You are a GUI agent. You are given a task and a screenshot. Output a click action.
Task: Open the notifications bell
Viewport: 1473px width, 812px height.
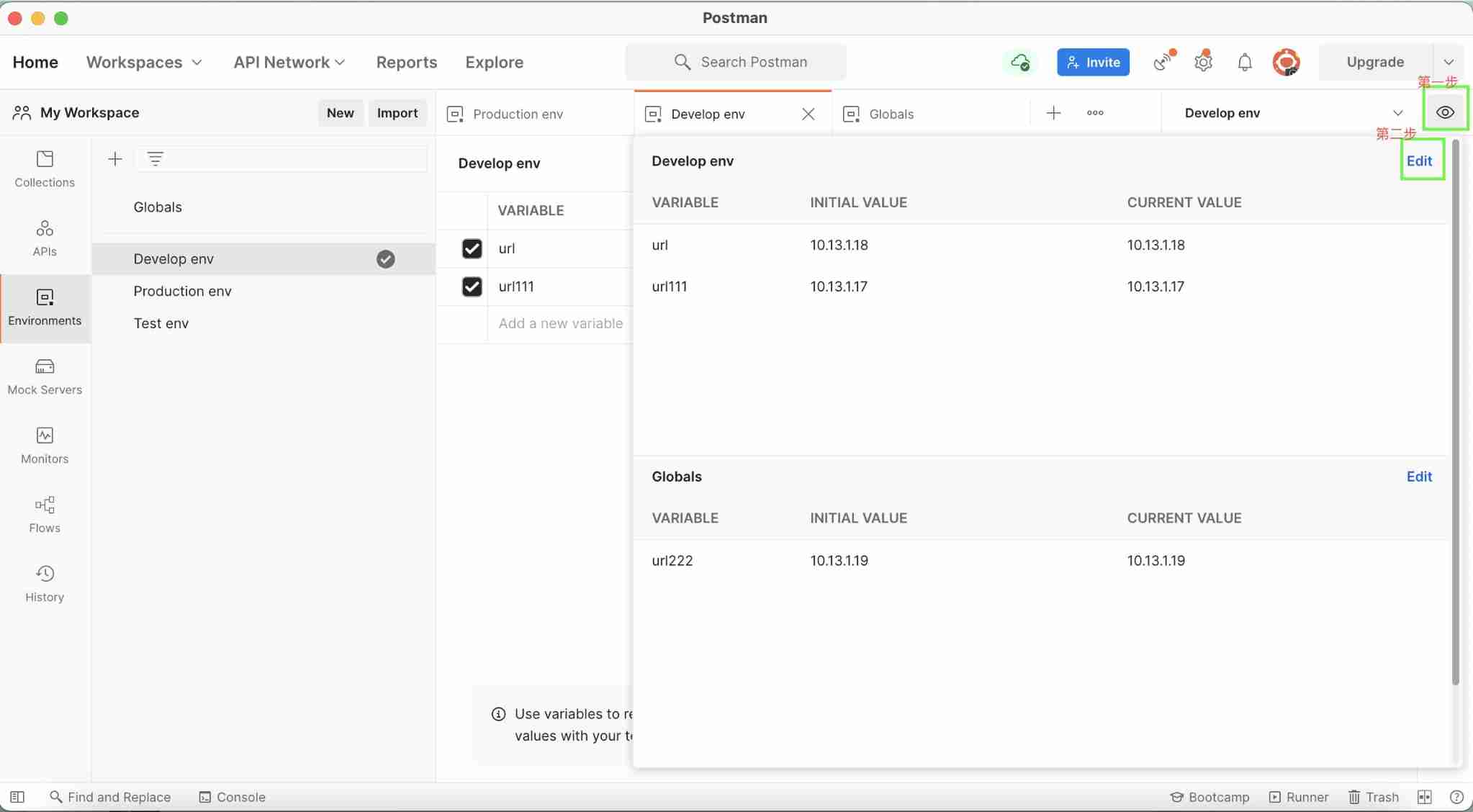1245,62
